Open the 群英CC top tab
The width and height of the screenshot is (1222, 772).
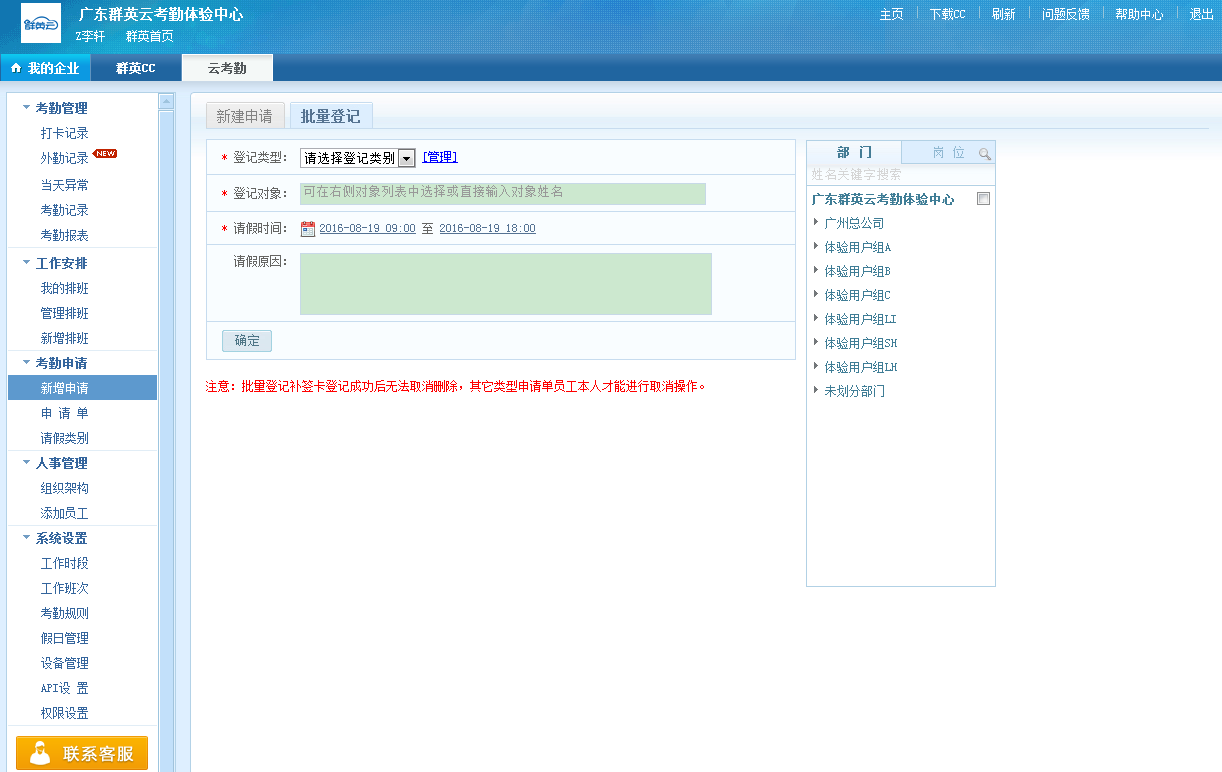pyautogui.click(x=136, y=68)
